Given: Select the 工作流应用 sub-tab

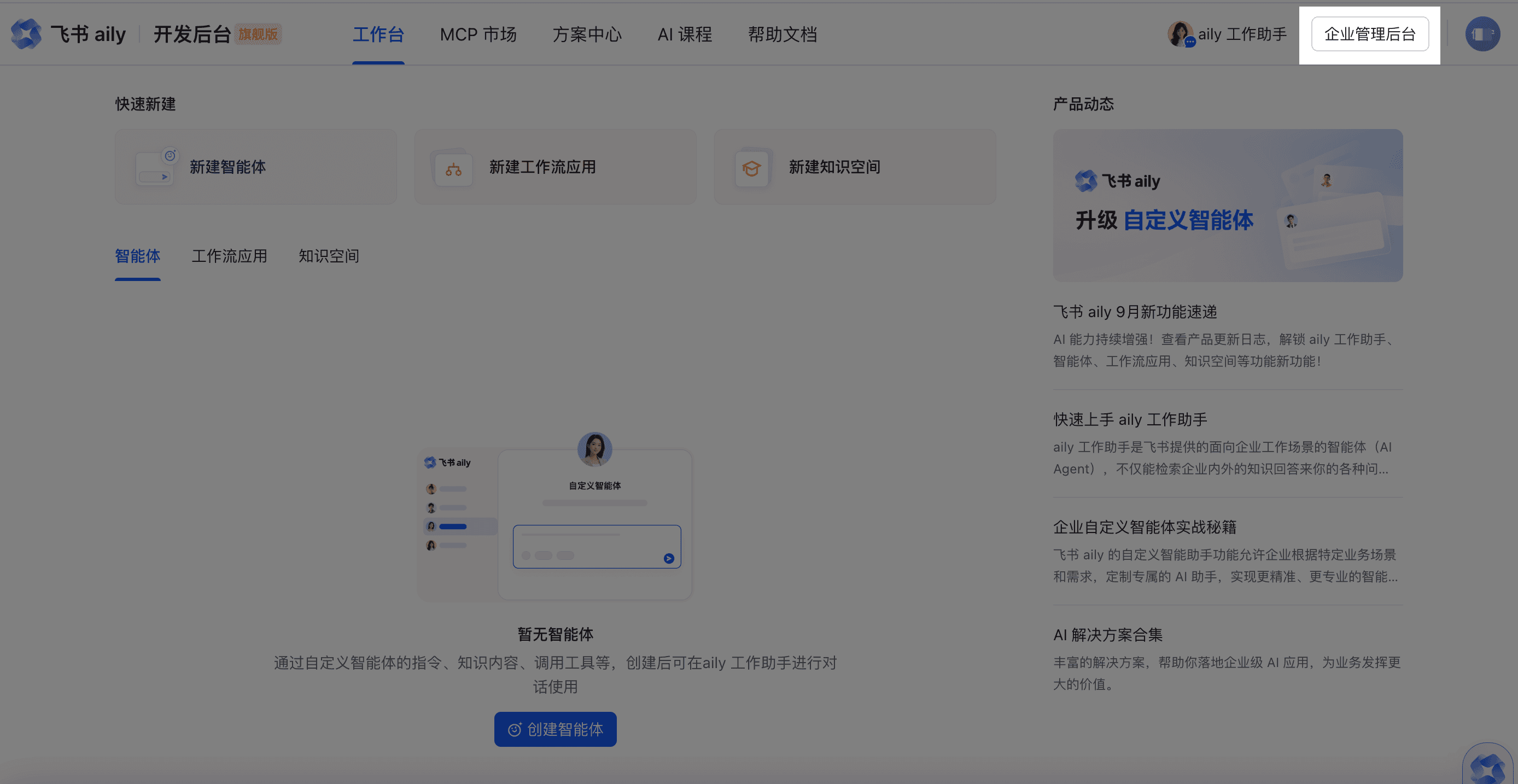Looking at the screenshot, I should (229, 256).
